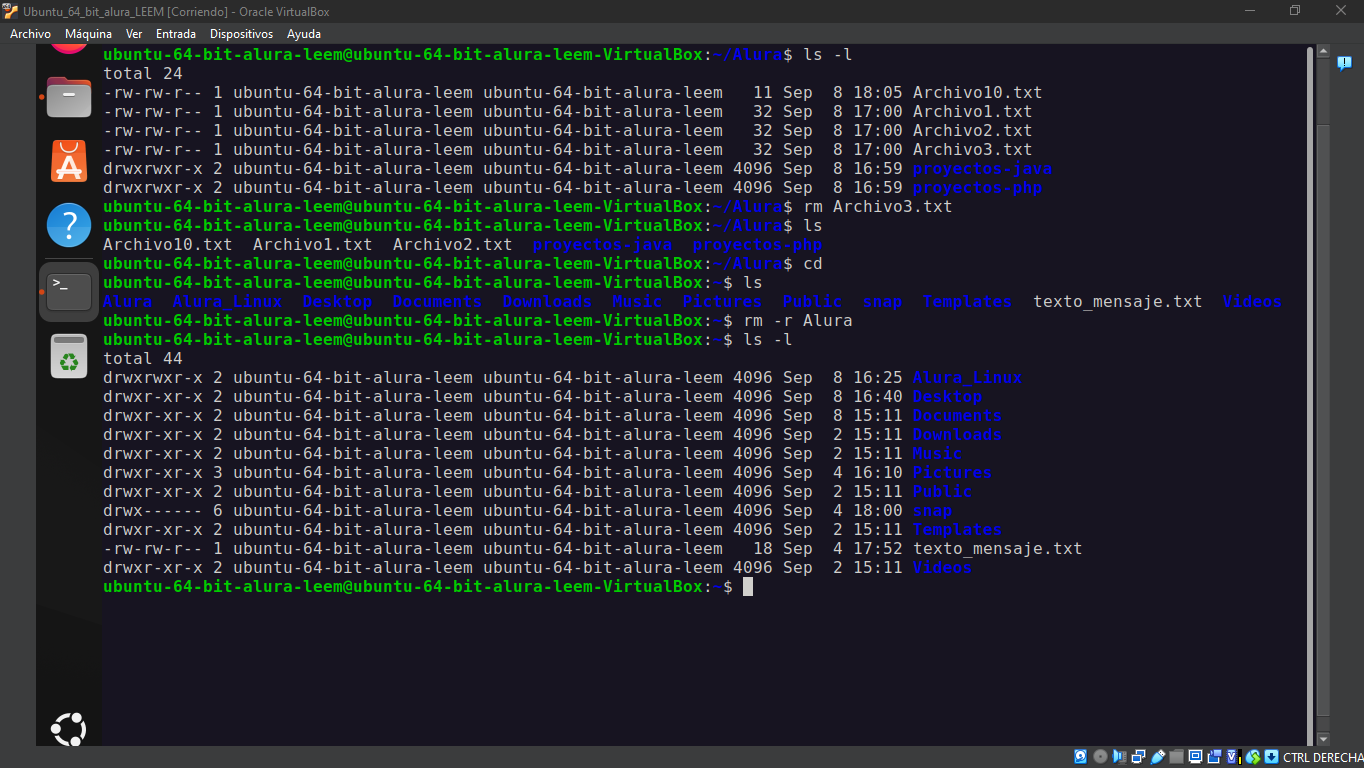The image size is (1364, 768).
Task: Click proyectos-php in the long listing
Action: point(977,187)
